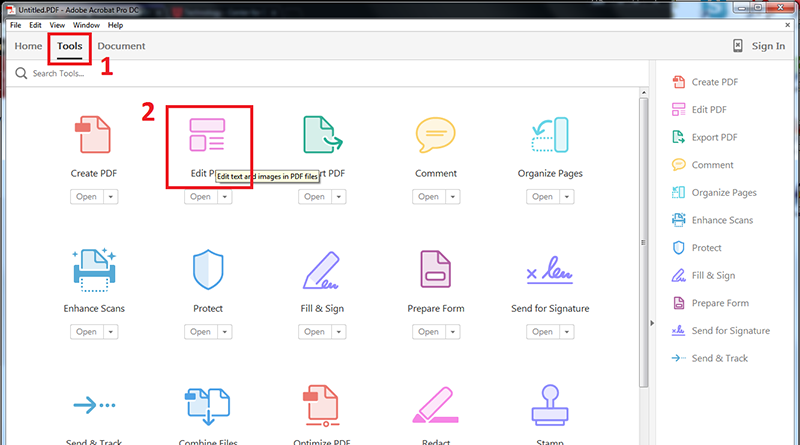Click the Send & Track arrow icon in grid
800x445 pixels.
point(94,405)
